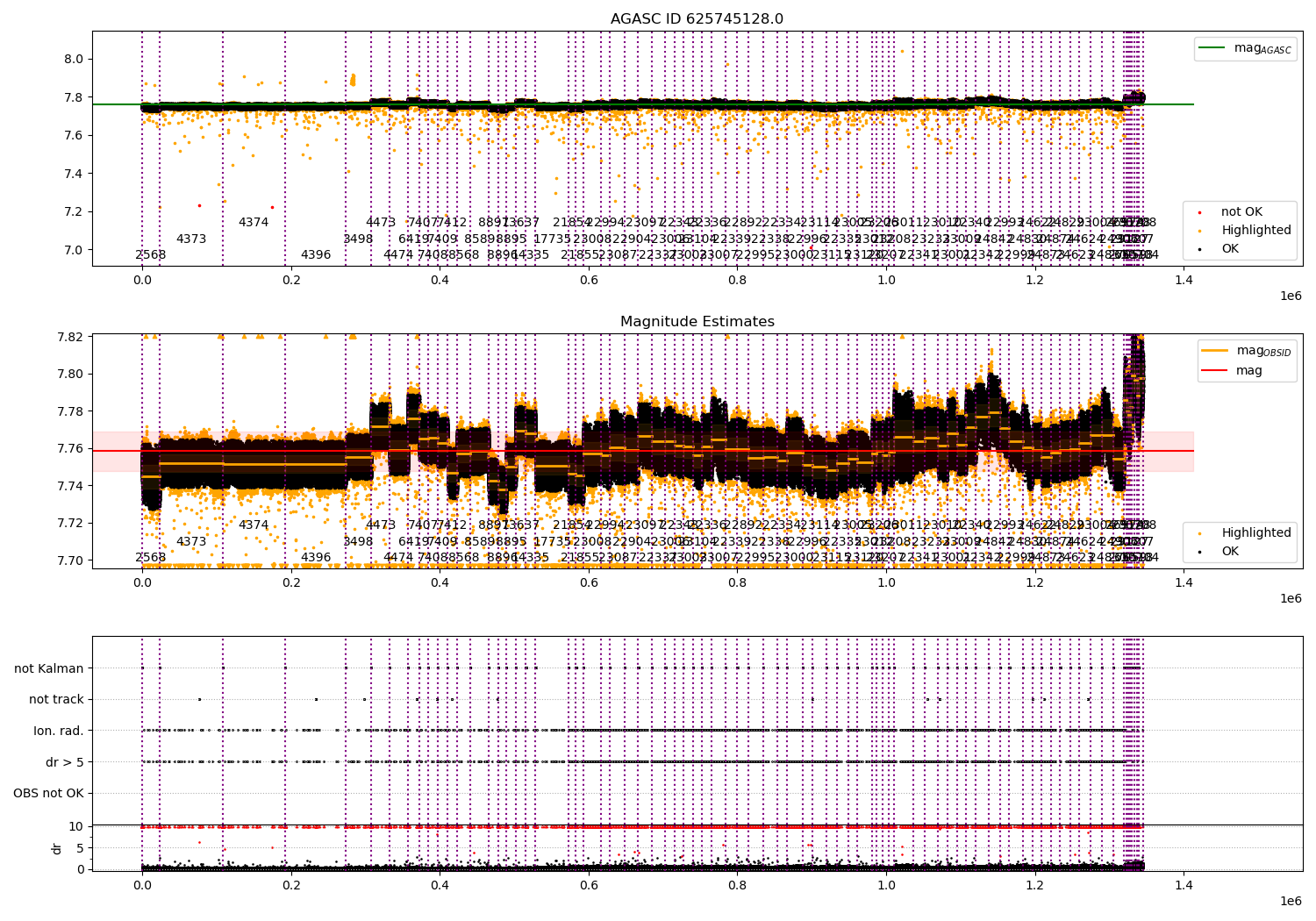Screen dimensions: 1316x921
Task: Click y-tick '7.70' on middle plot
Action: 70,560
